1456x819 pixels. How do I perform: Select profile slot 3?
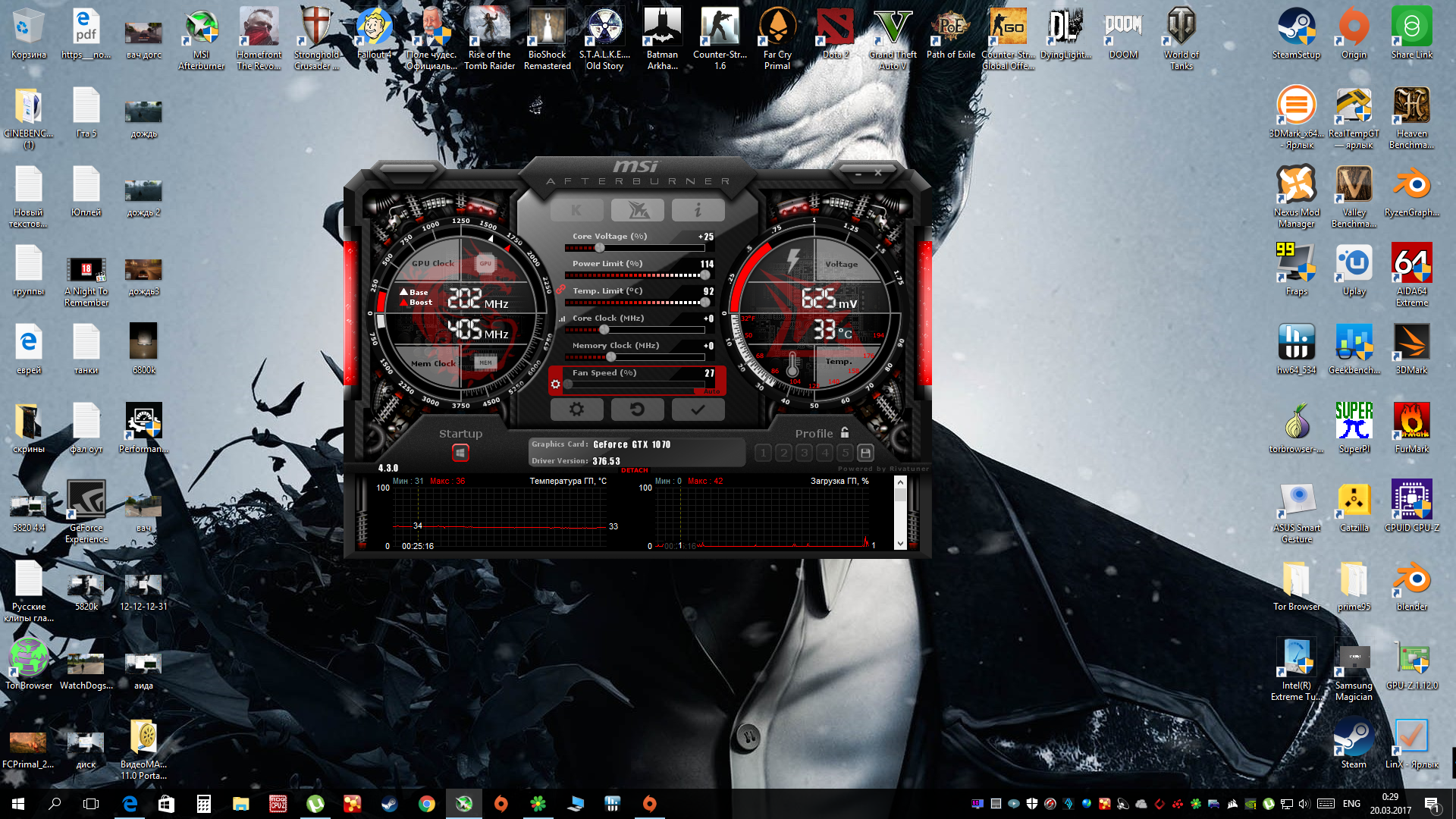click(x=804, y=453)
